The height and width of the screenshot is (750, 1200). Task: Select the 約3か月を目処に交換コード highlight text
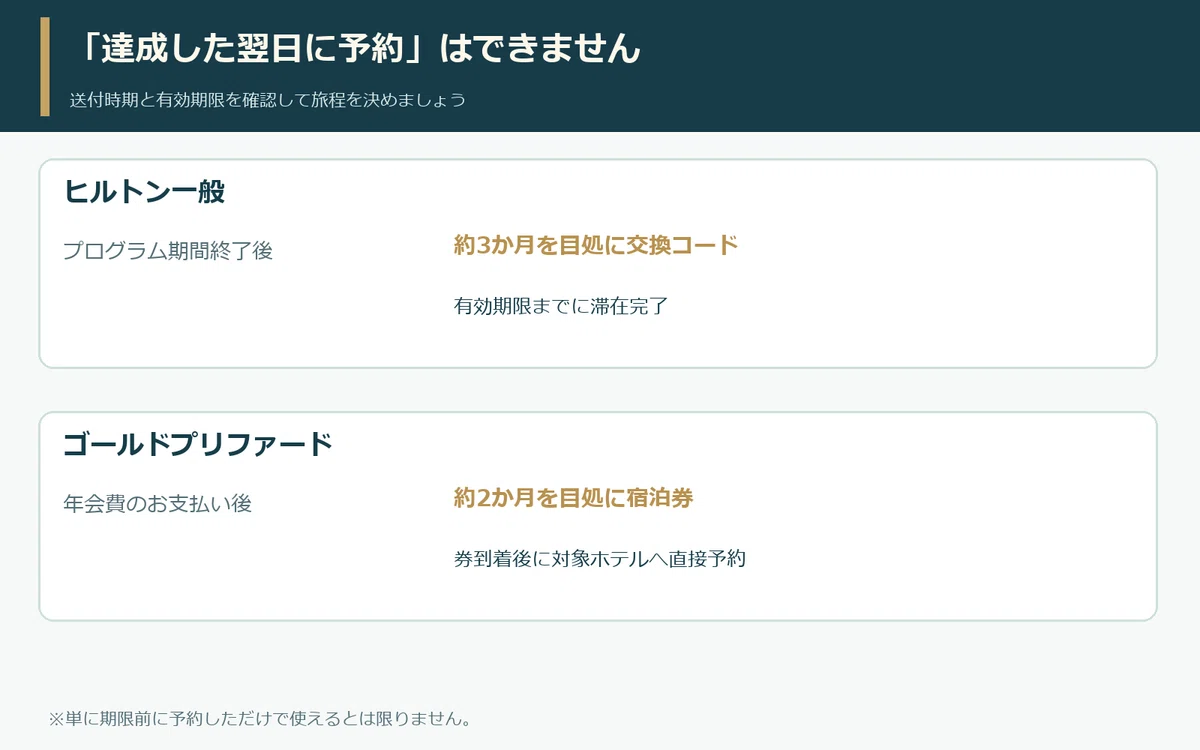596,245
